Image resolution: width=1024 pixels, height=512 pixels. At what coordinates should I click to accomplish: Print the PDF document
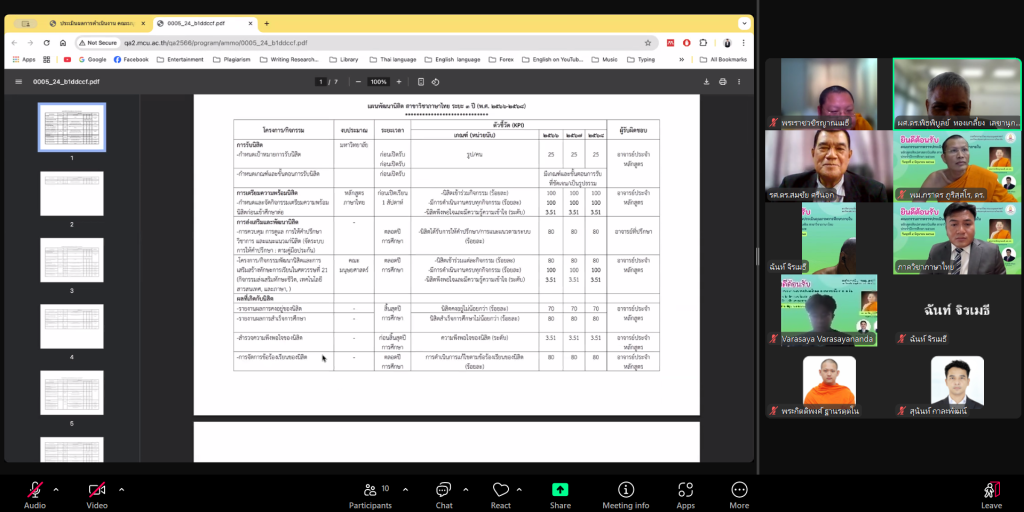[722, 82]
